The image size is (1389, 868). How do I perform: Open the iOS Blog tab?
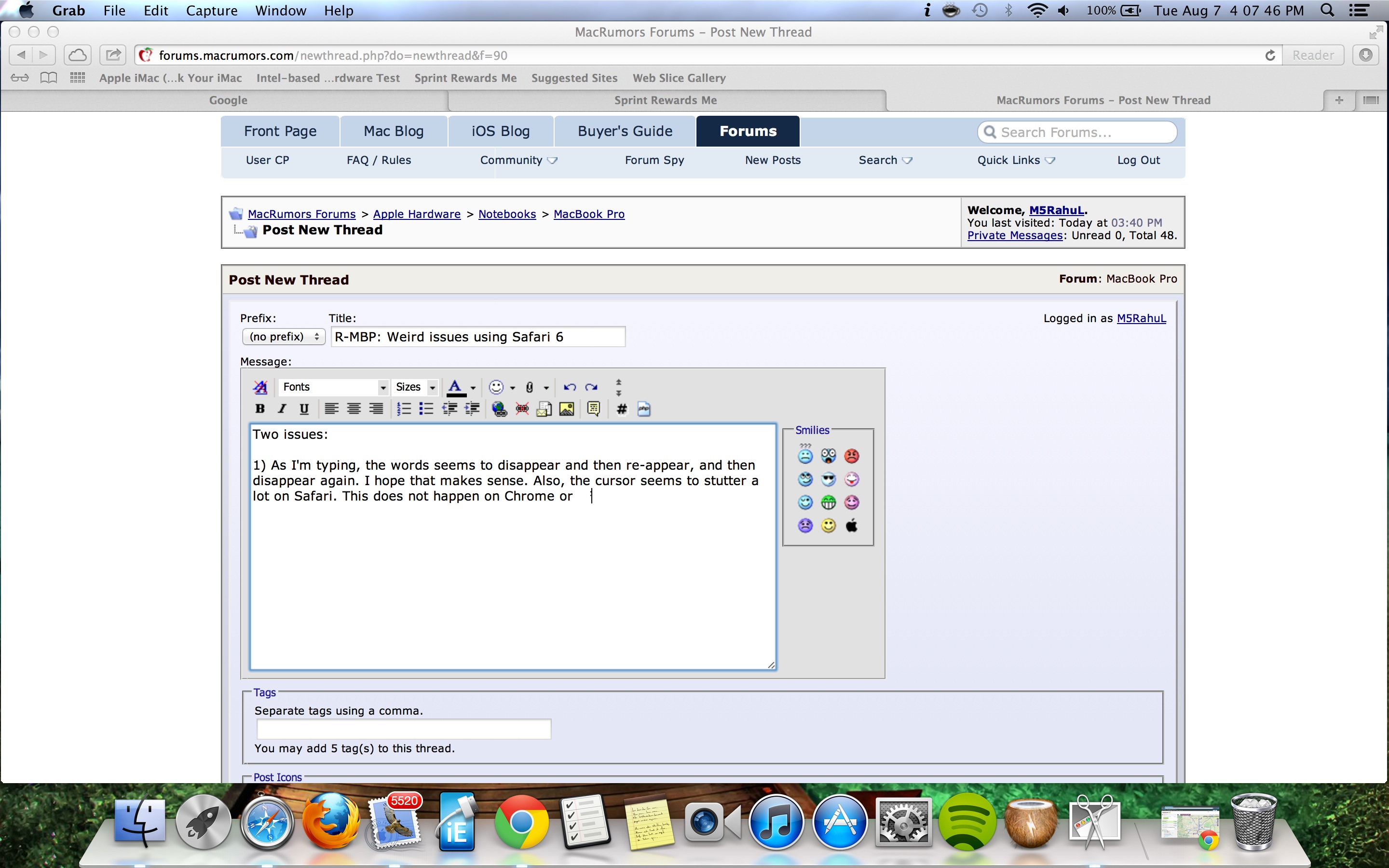click(501, 132)
